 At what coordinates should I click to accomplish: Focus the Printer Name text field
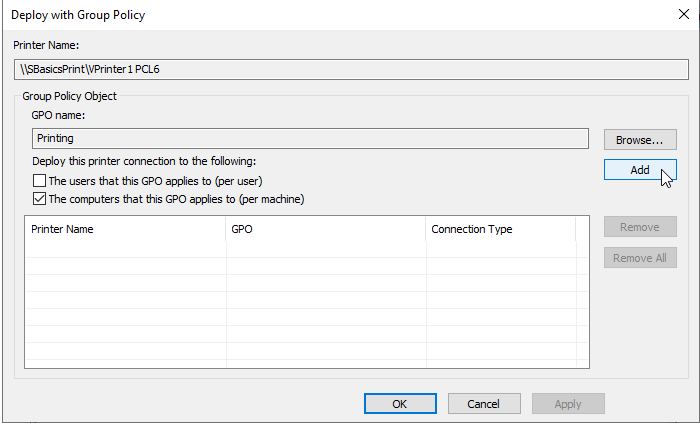click(x=351, y=69)
